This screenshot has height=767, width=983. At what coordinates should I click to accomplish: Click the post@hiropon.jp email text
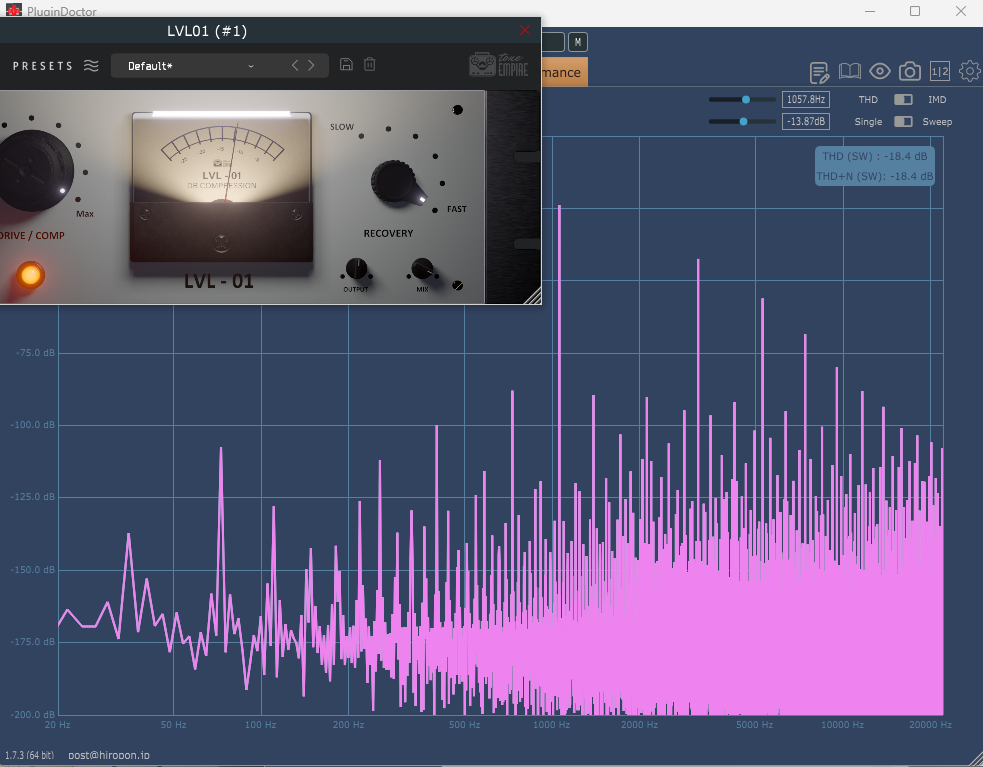coord(108,755)
